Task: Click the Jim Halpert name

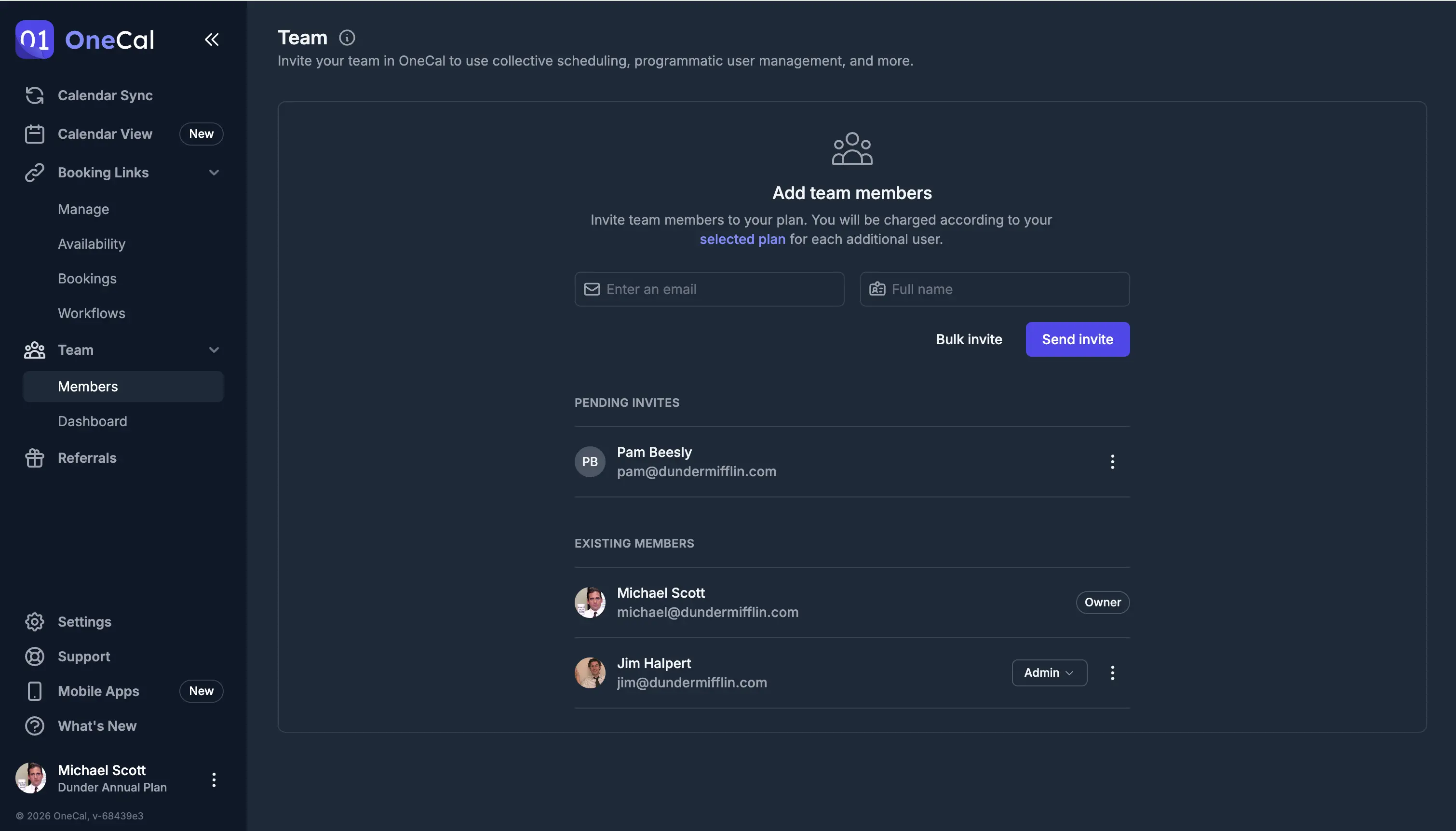Action: point(654,663)
